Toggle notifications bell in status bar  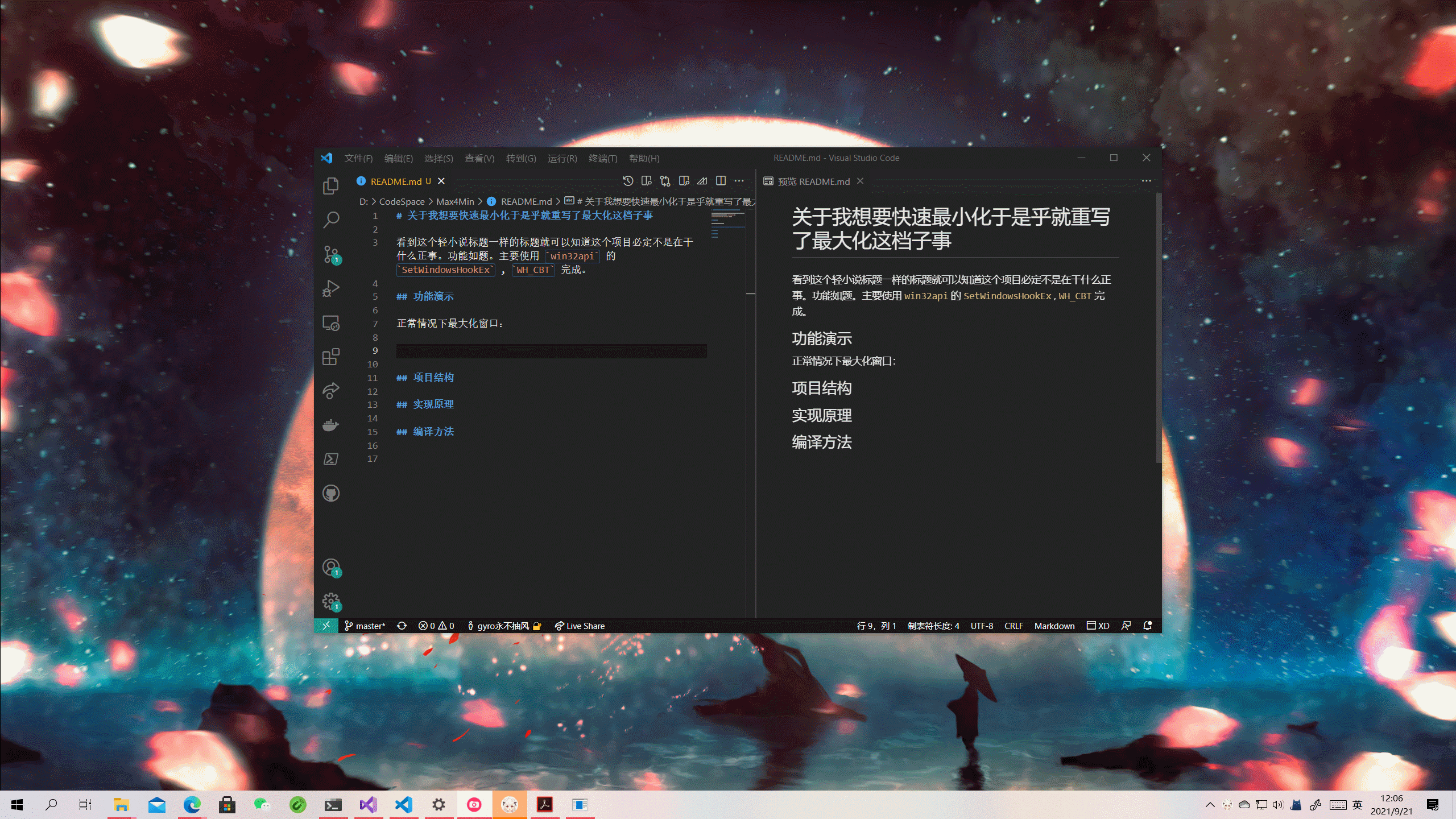(x=1148, y=626)
